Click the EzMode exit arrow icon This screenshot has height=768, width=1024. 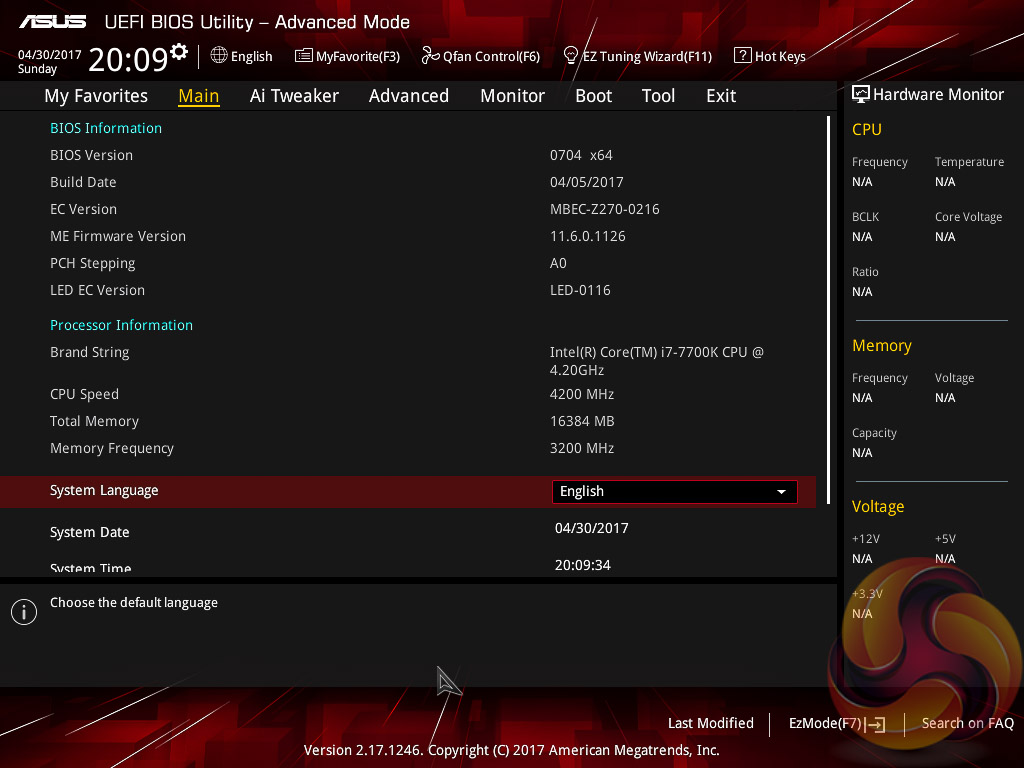click(x=875, y=724)
